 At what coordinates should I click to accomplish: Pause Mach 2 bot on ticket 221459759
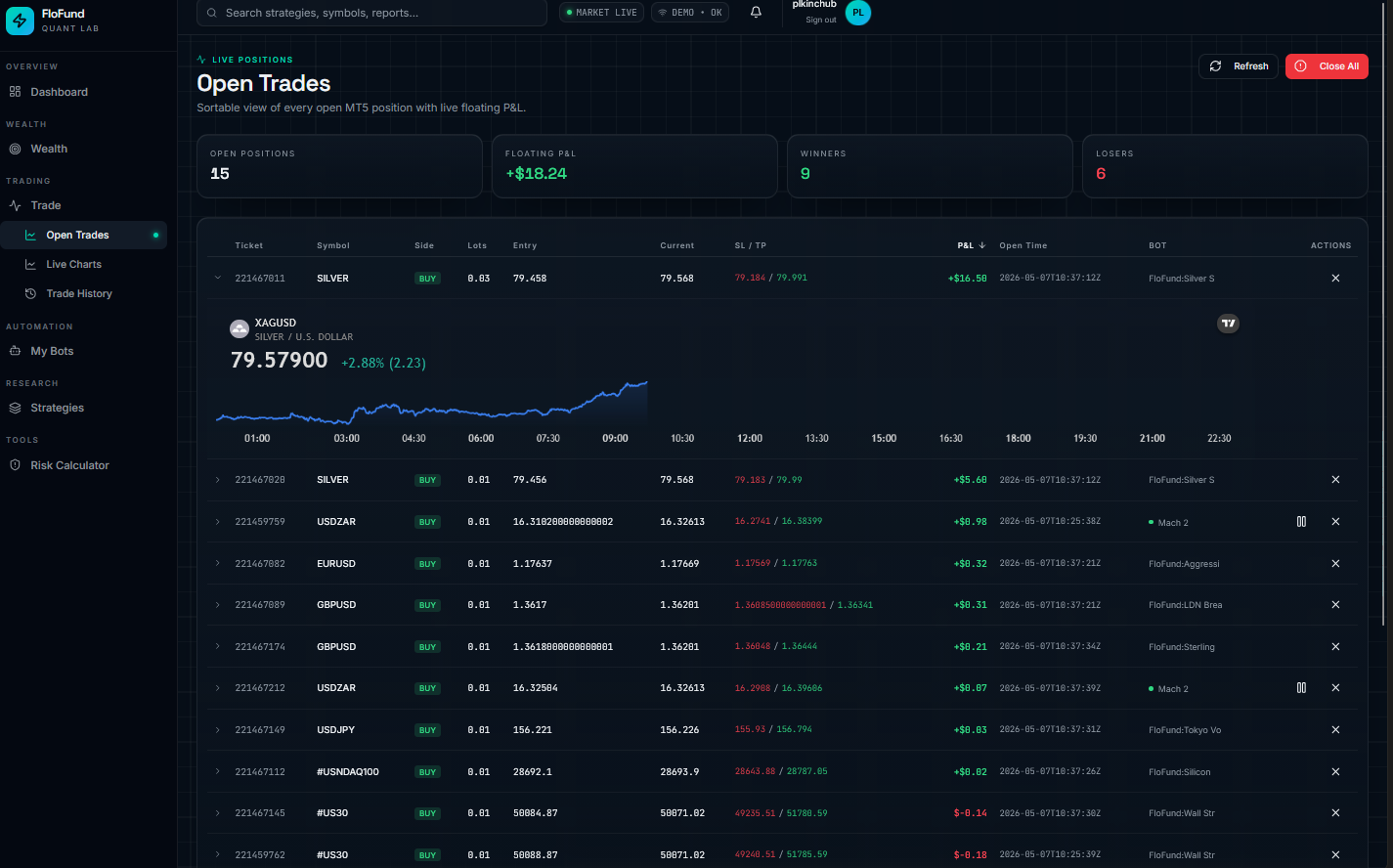(x=1301, y=522)
